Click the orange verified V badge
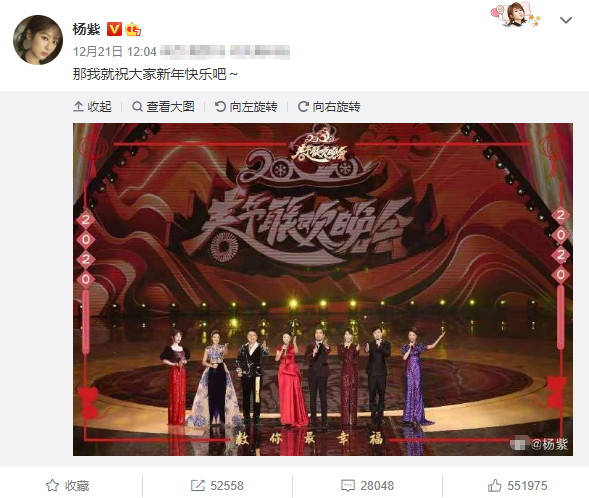The image size is (589, 498). (x=114, y=29)
